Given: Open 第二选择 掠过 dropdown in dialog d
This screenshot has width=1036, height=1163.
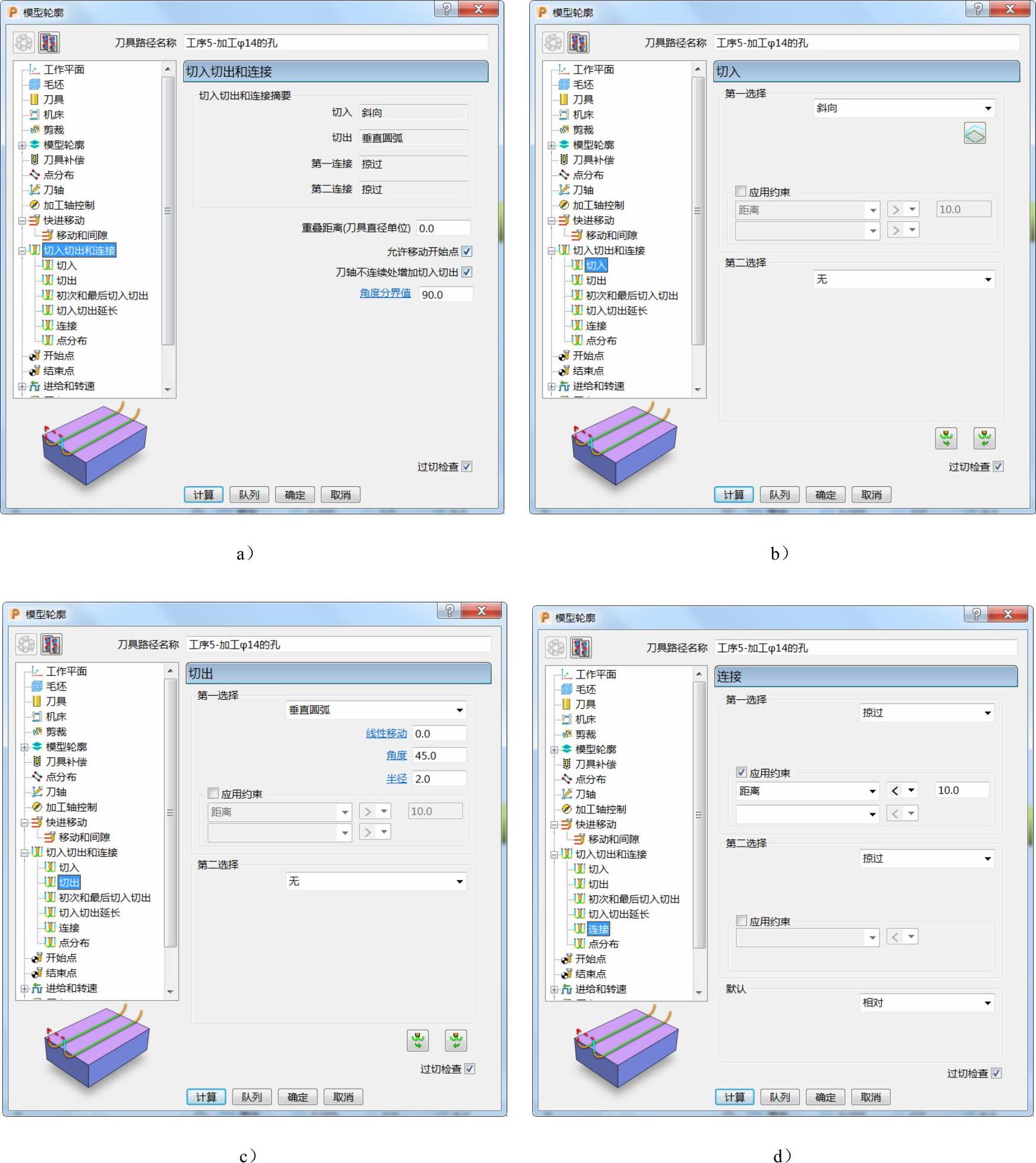Looking at the screenshot, I should tap(927, 859).
